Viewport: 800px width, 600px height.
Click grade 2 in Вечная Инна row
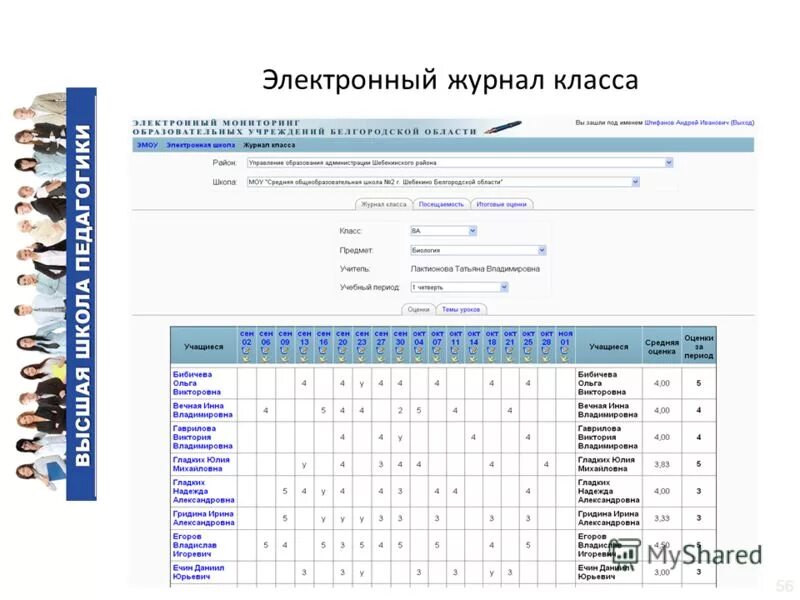(x=400, y=411)
